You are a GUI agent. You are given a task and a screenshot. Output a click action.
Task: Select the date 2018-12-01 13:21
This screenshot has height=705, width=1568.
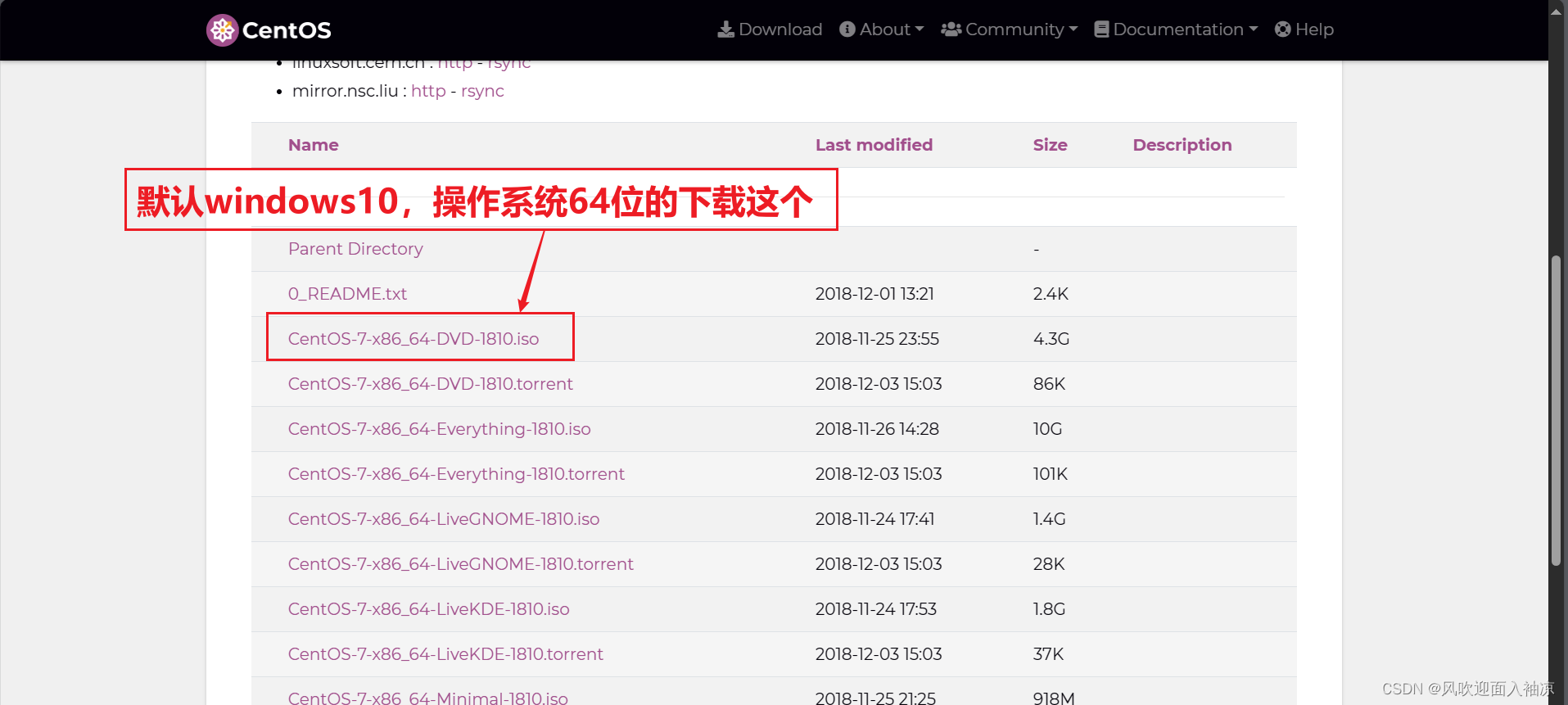(x=874, y=294)
